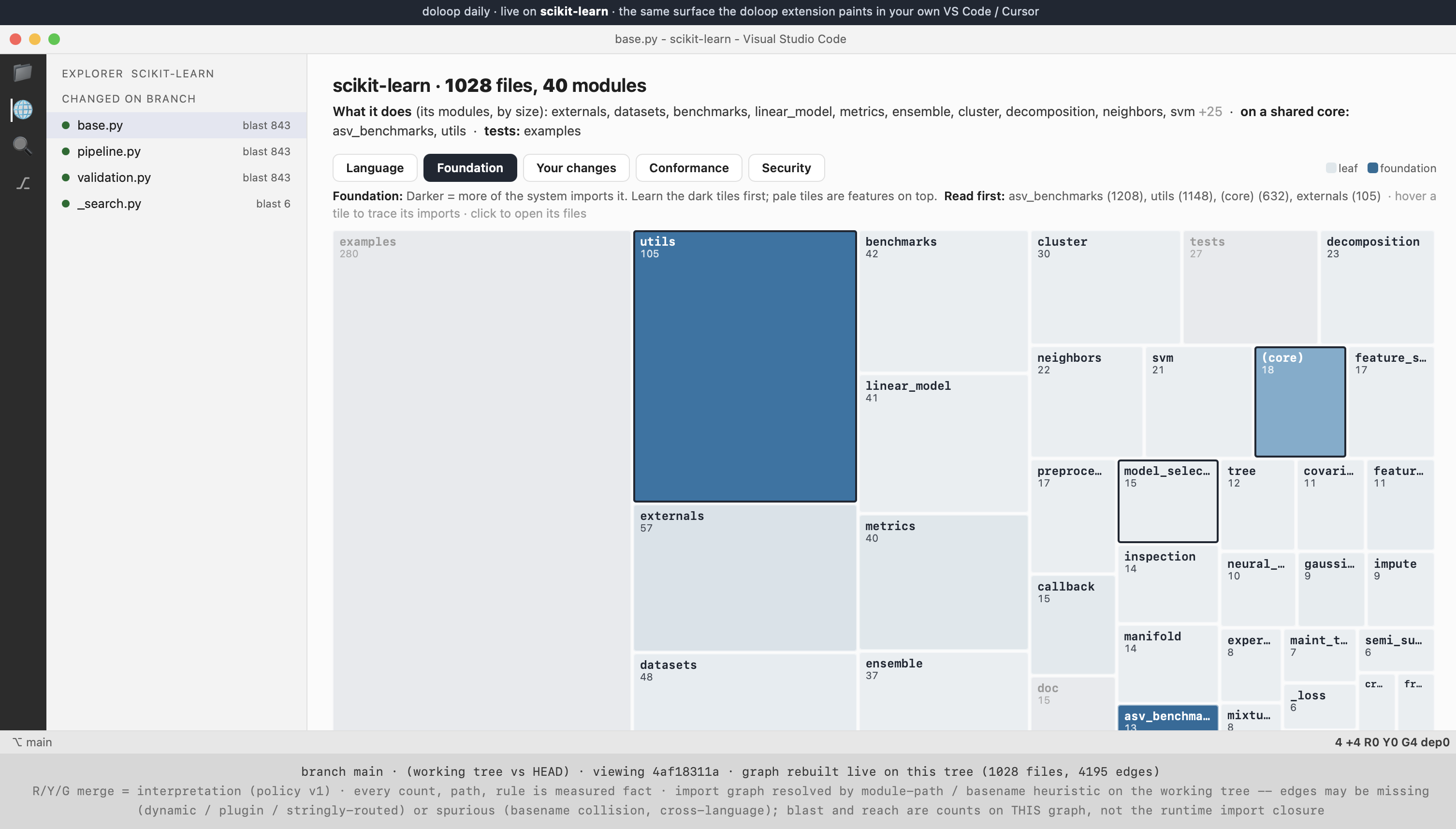Open the gaussi… tile
The image size is (1456, 829).
point(1331,589)
